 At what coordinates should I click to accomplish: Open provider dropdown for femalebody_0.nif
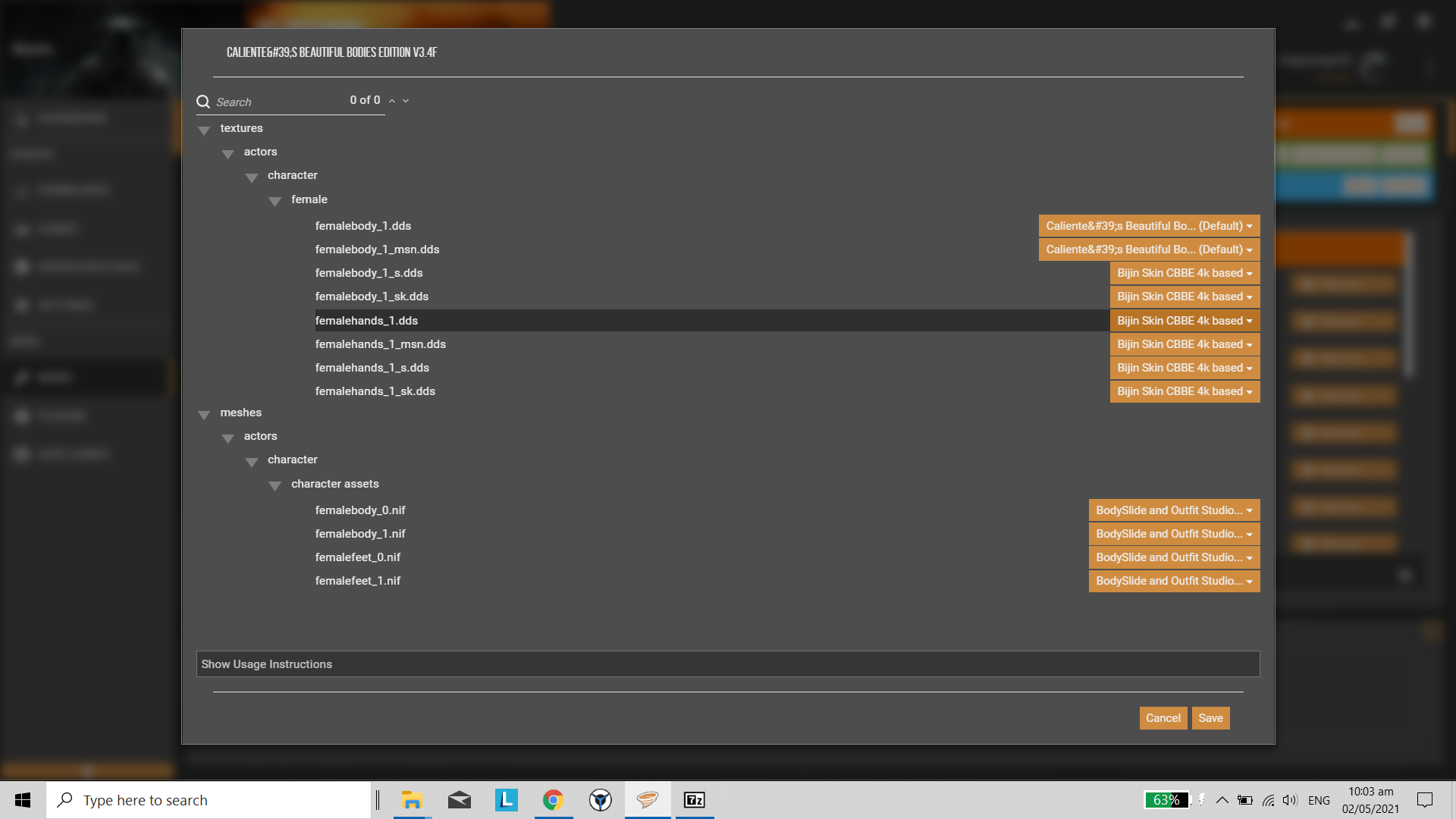[1174, 510]
